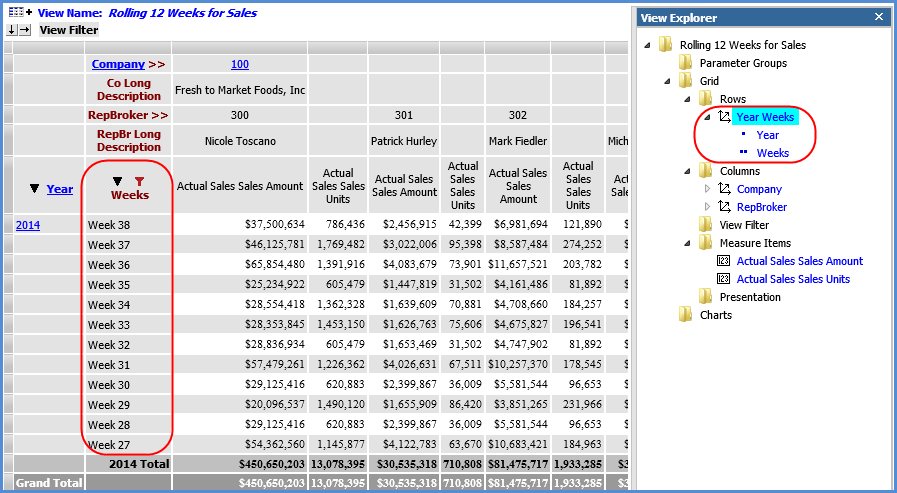Select Parameter Groups in View Explorer
Viewport: 897px width, 493px height.
tap(742, 63)
